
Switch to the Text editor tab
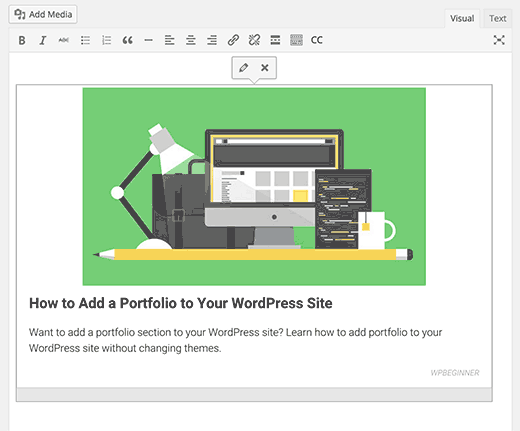point(498,18)
